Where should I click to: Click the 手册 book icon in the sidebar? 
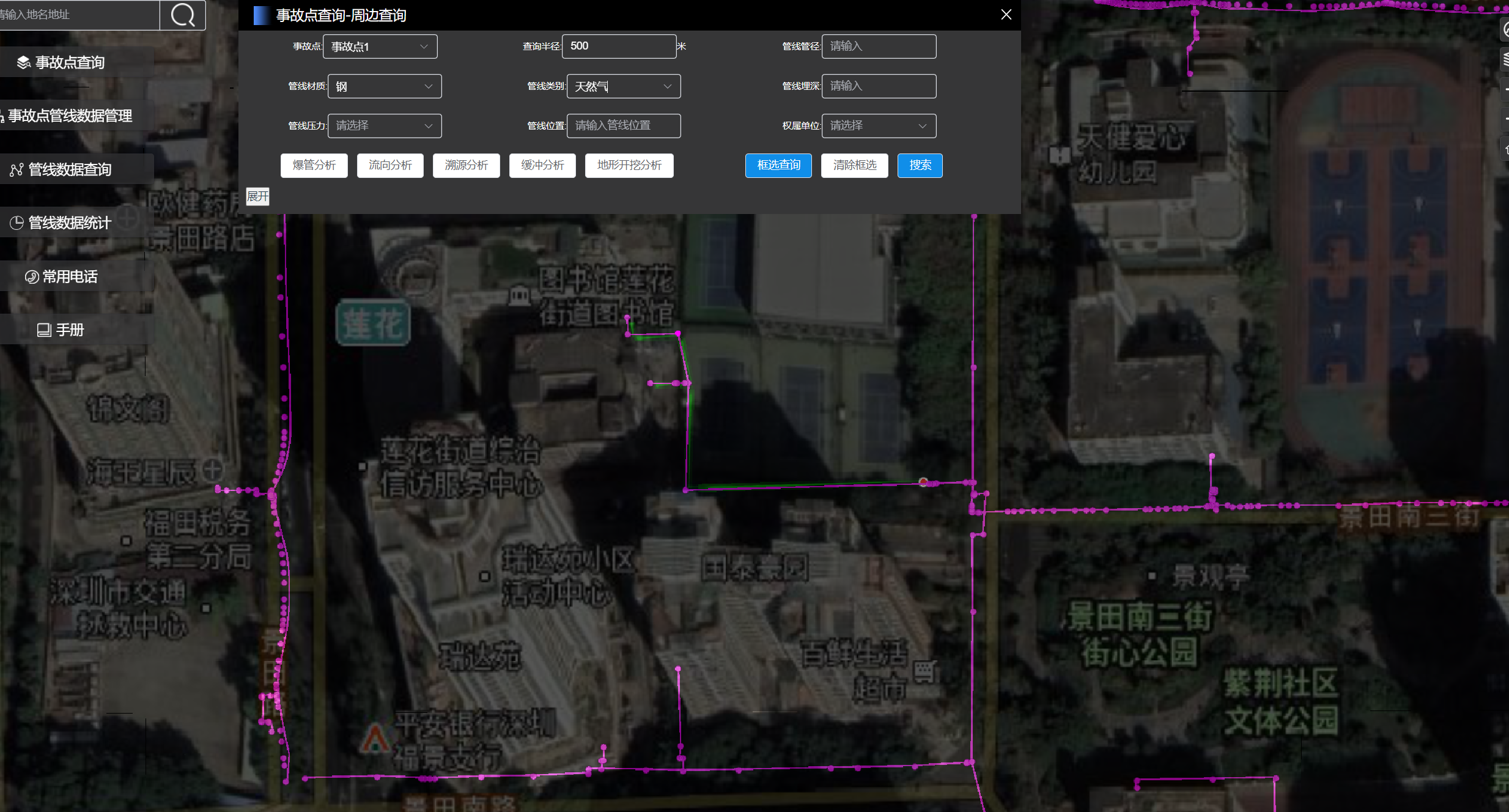(x=43, y=330)
